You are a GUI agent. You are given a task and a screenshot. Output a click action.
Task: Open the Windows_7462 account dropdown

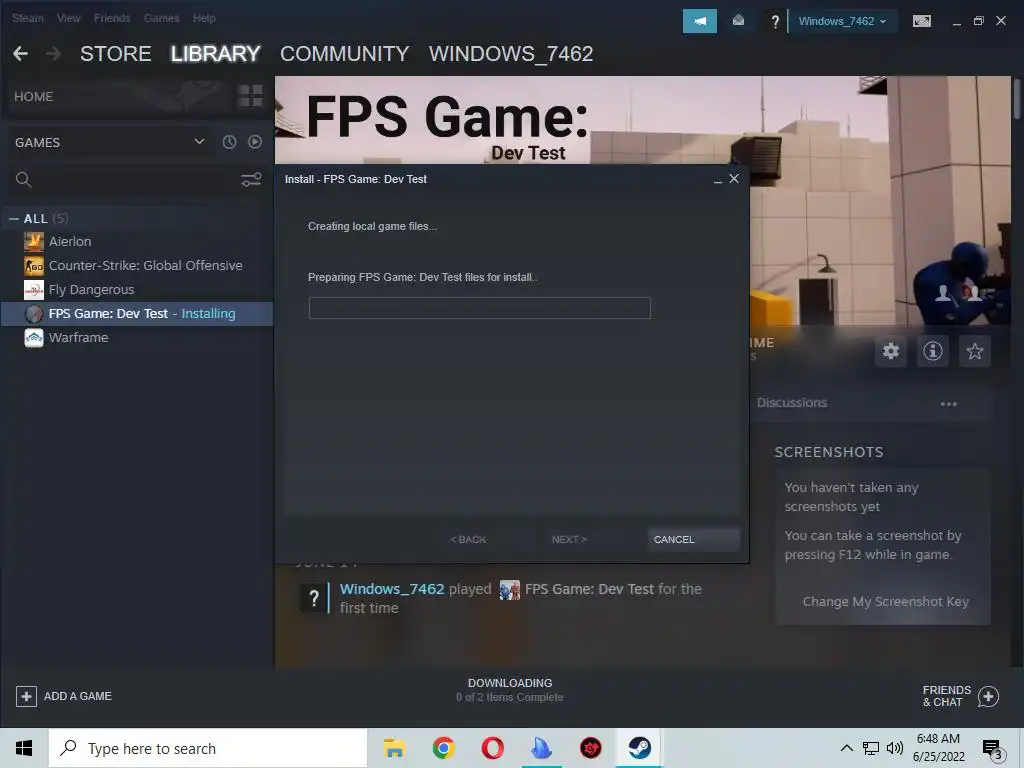click(842, 21)
